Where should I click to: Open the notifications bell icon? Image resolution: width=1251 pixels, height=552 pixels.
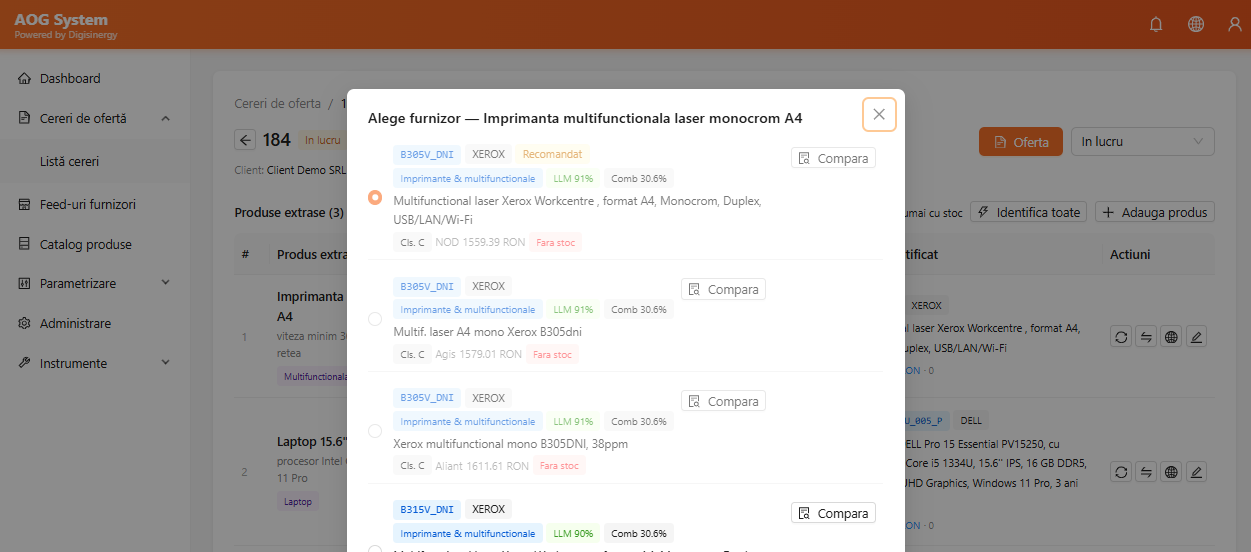coord(1156,24)
